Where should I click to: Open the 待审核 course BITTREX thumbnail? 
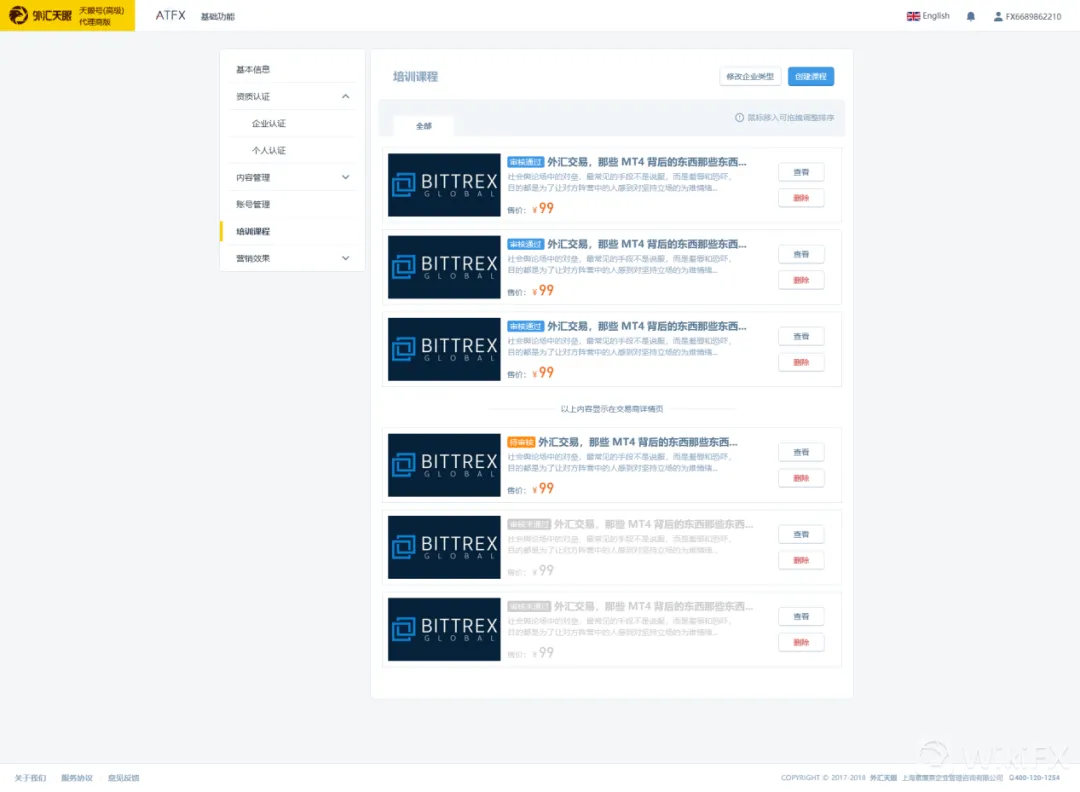point(444,465)
